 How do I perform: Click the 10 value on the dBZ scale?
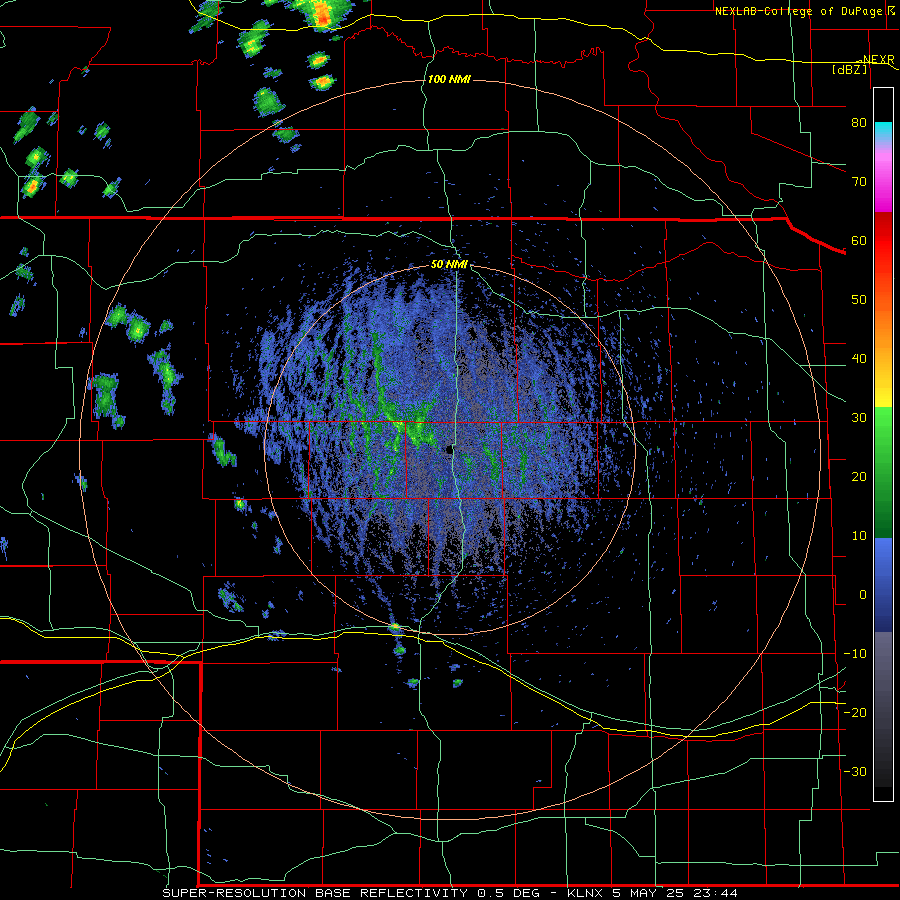(859, 536)
